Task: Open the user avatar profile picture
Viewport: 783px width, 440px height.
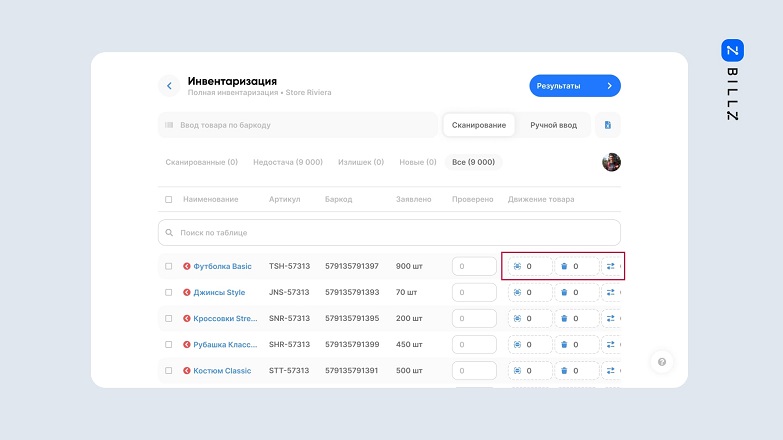Action: 611,162
